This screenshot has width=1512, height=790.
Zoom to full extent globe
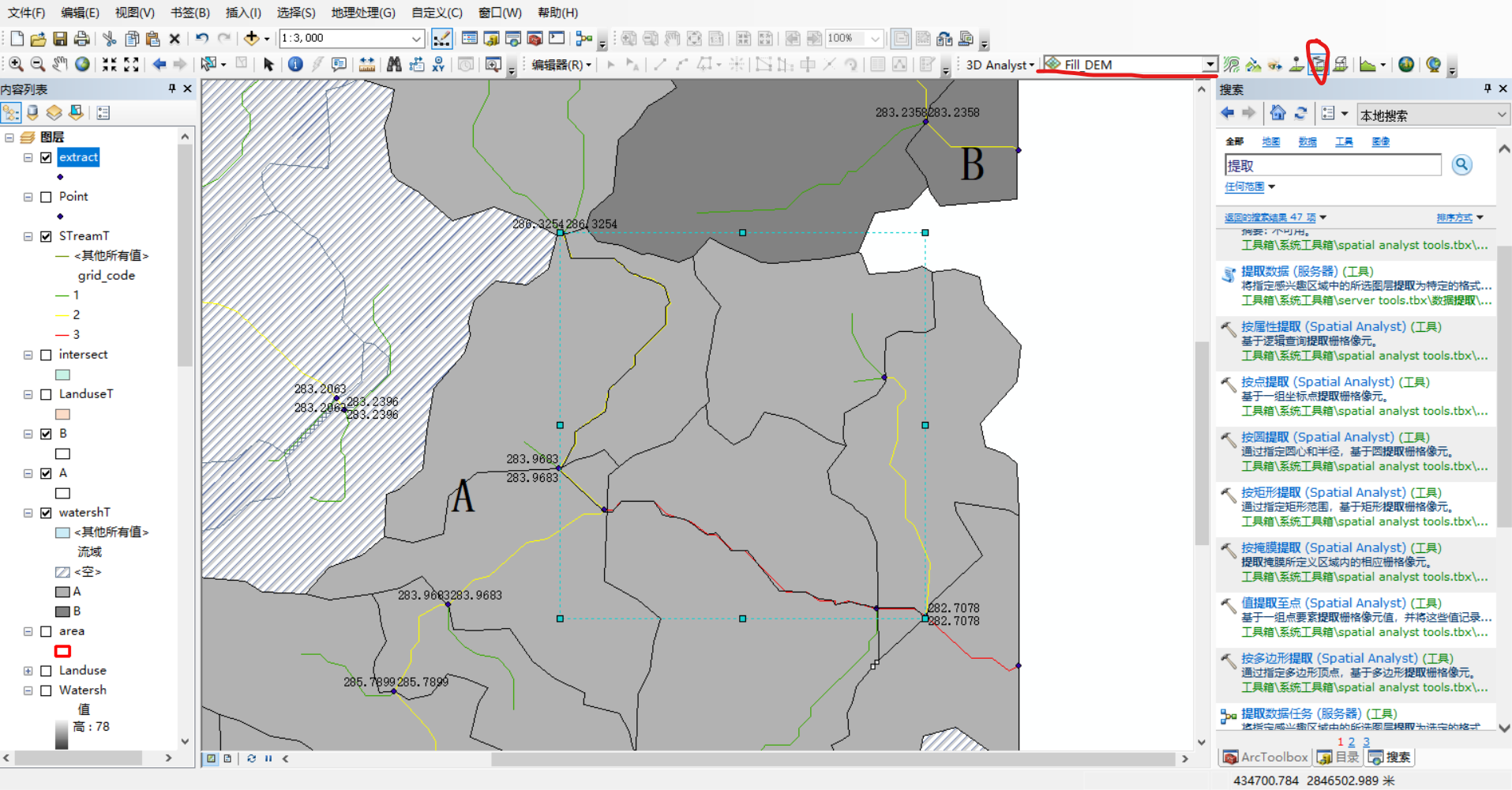pos(82,64)
